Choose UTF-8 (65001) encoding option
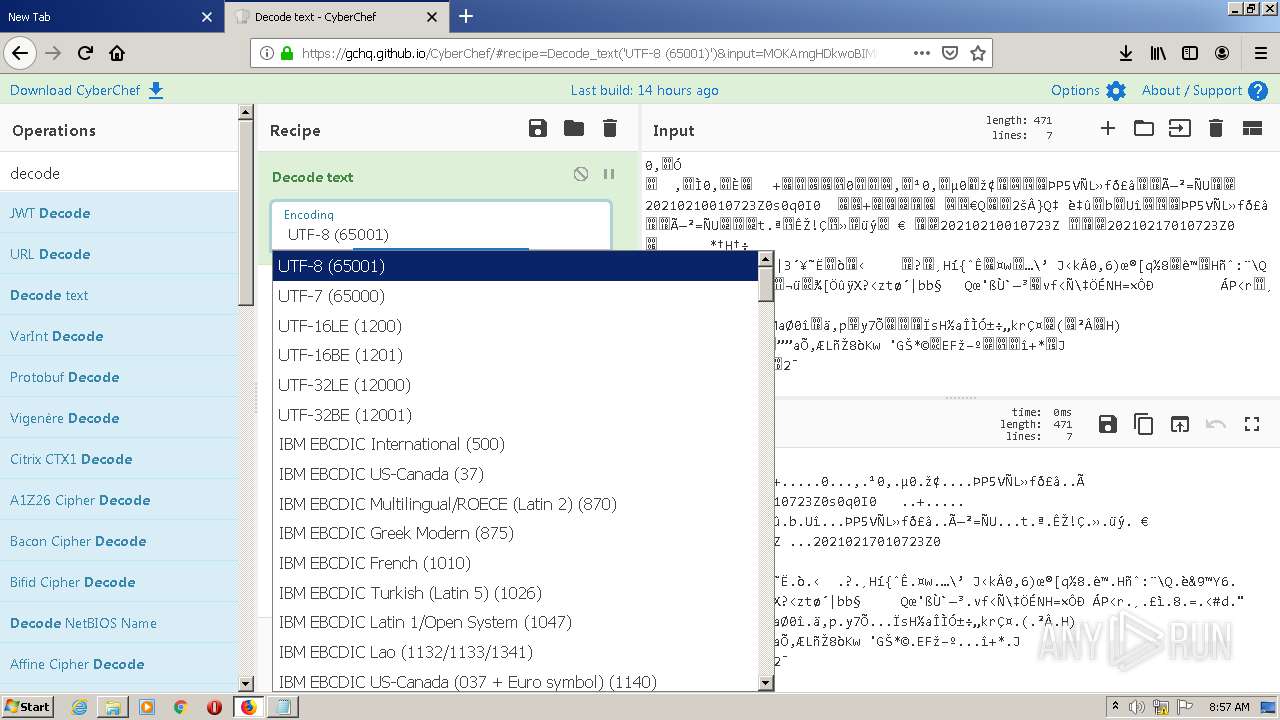 coord(516,266)
